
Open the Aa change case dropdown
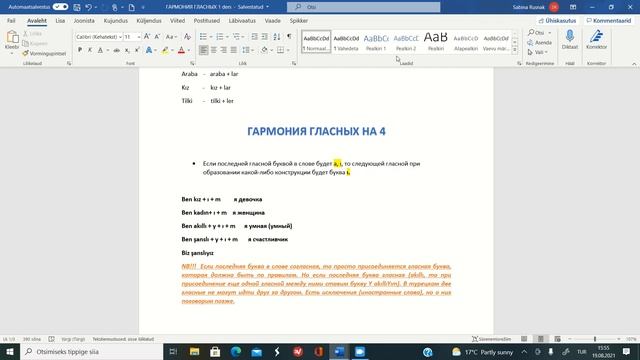click(171, 37)
